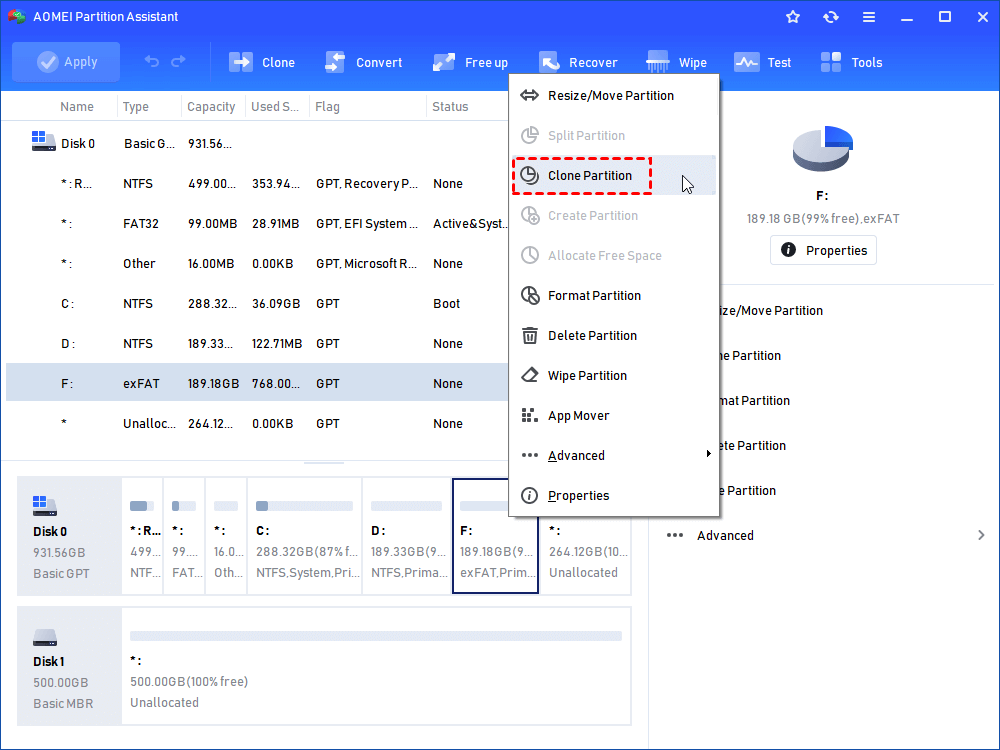Choose Wipe Partition from context menu

614,376
